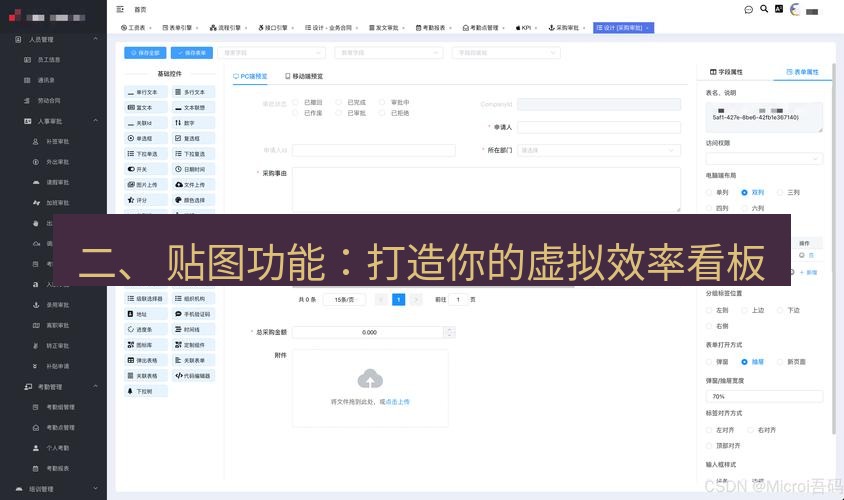The image size is (844, 500).
Task: Click the search magnifier icon in header
Action: tap(764, 9)
